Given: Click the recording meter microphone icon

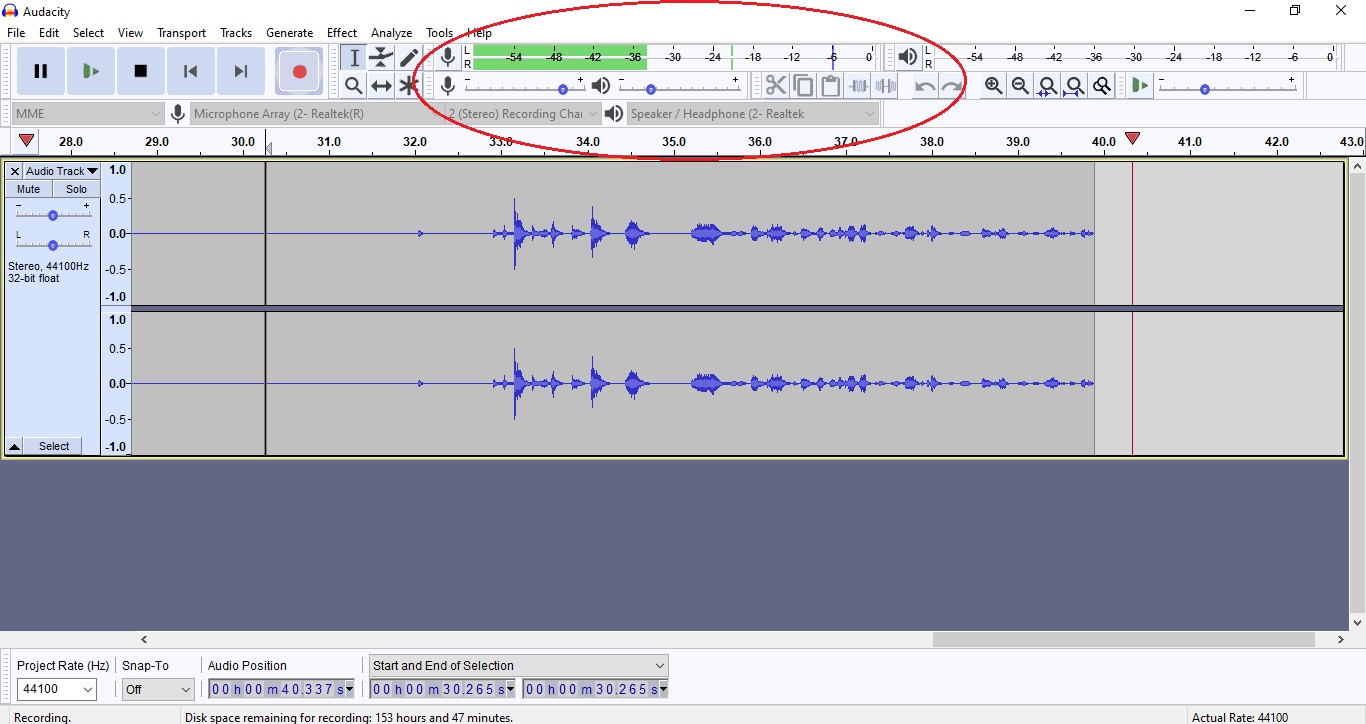Looking at the screenshot, I should point(448,57).
